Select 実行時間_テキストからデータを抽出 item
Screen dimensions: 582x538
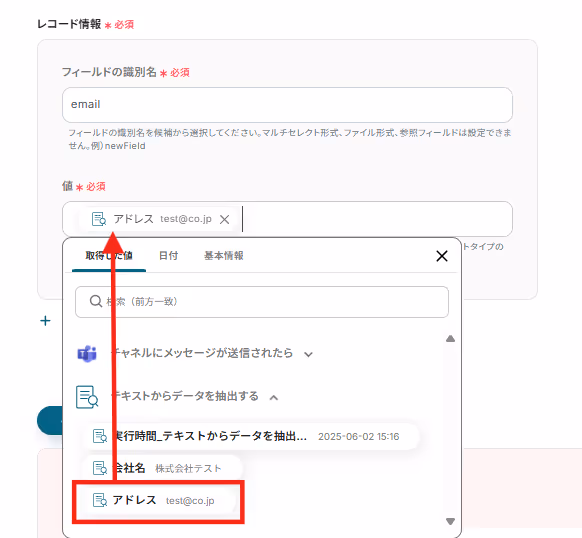point(252,436)
